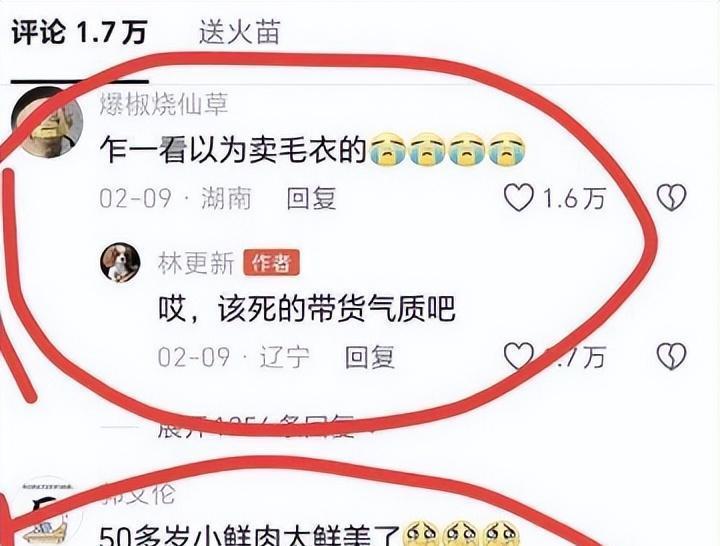Screen dimensions: 720x546
Task: Like the comment by 爆椒烧仙草
Action: coord(519,197)
